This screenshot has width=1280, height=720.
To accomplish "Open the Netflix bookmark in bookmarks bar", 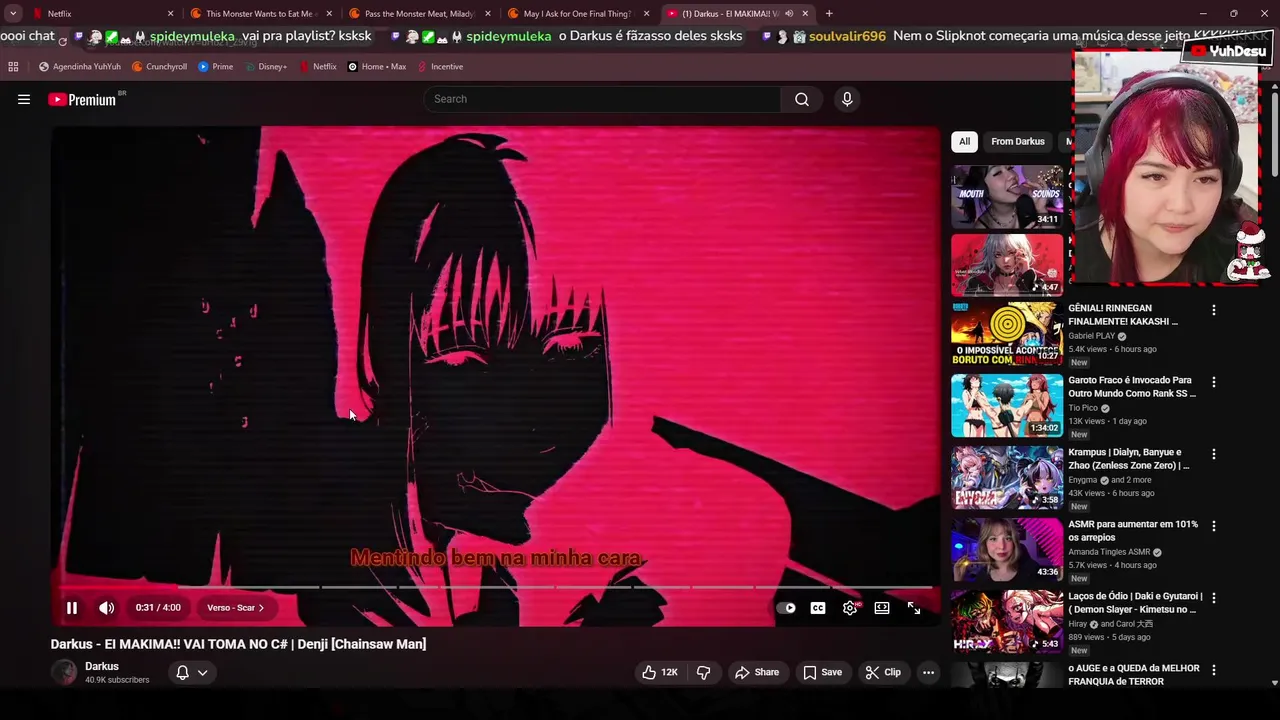I will click(318, 67).
